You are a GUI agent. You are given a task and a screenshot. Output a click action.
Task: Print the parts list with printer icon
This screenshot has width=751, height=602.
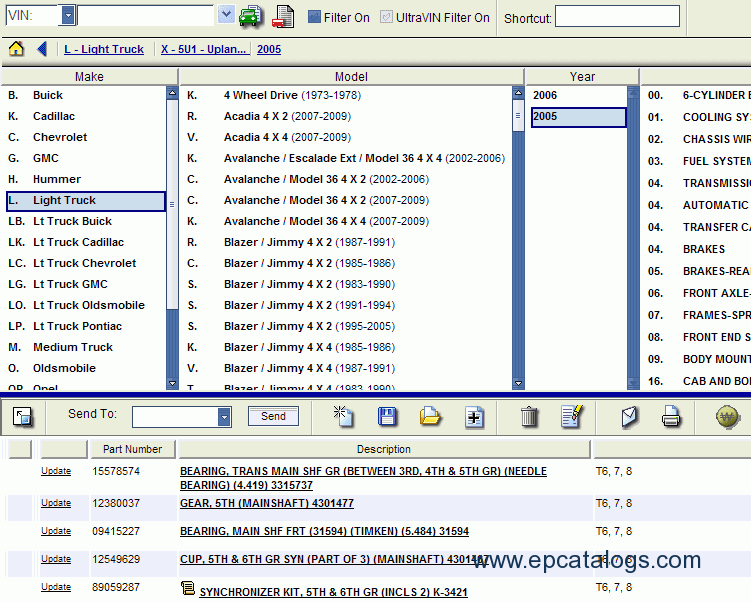click(x=671, y=417)
